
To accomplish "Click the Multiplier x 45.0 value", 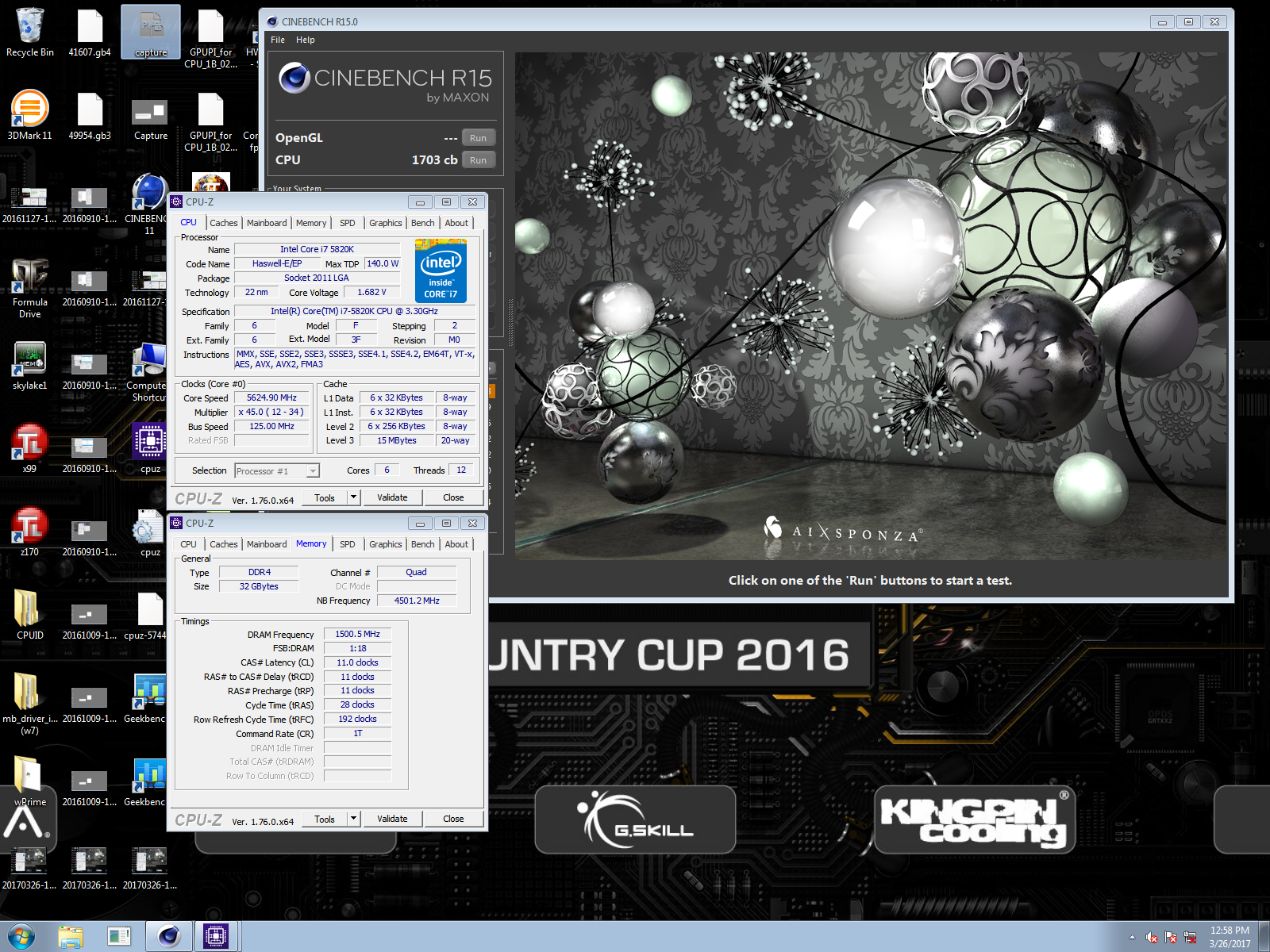I will point(271,413).
